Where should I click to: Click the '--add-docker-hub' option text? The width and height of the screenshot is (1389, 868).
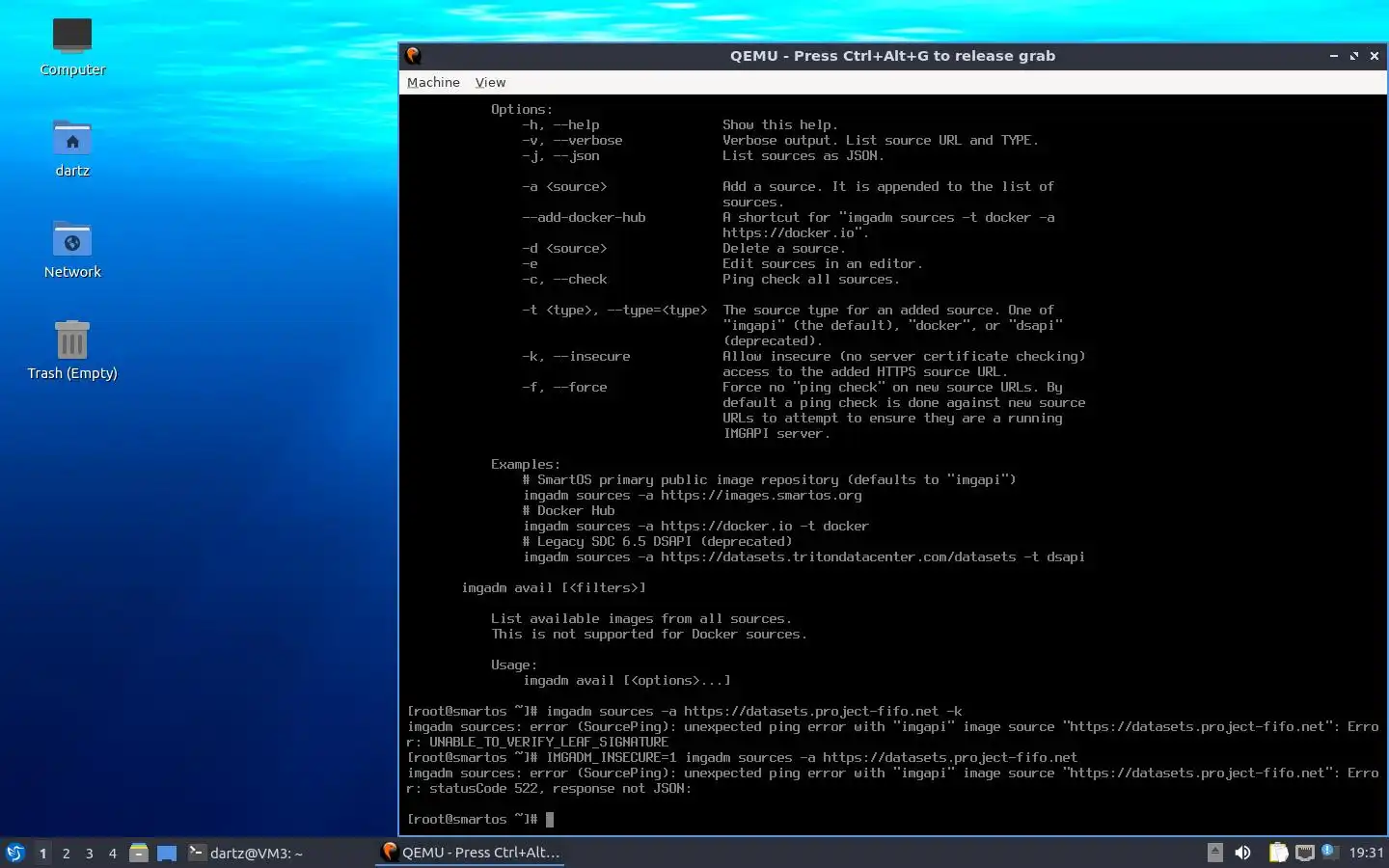click(x=584, y=217)
